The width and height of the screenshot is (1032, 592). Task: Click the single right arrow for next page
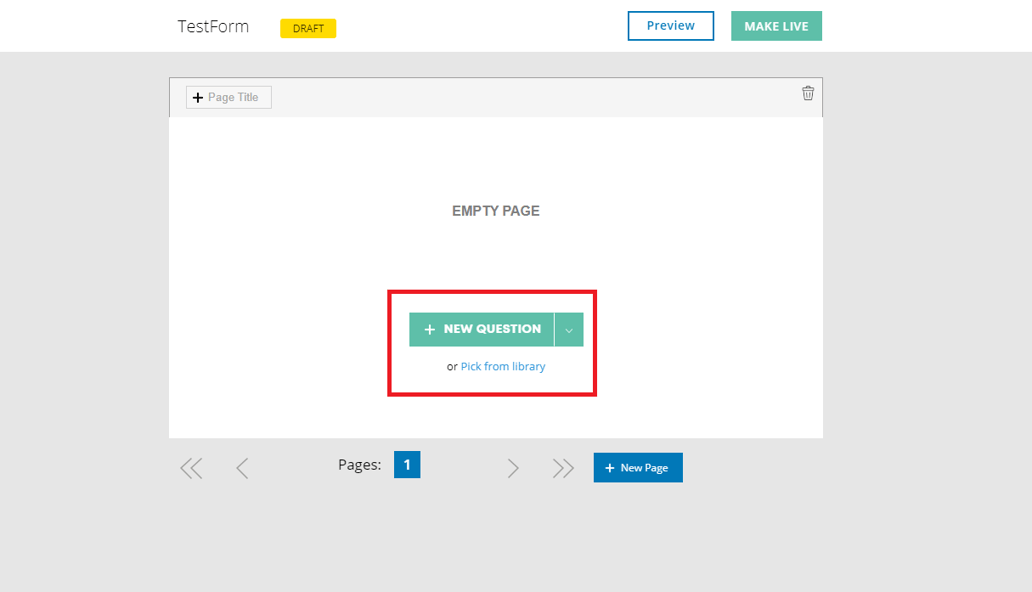pos(513,466)
